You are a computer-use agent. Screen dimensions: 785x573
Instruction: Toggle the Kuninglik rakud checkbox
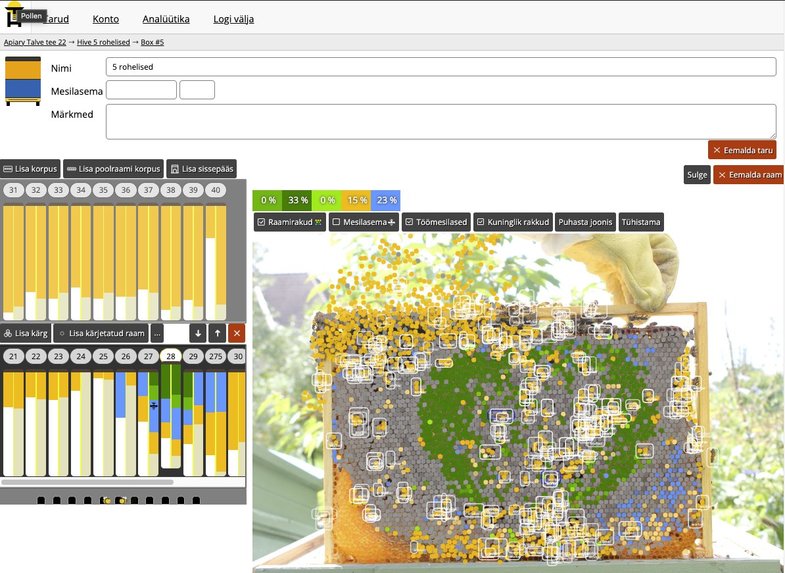point(481,222)
